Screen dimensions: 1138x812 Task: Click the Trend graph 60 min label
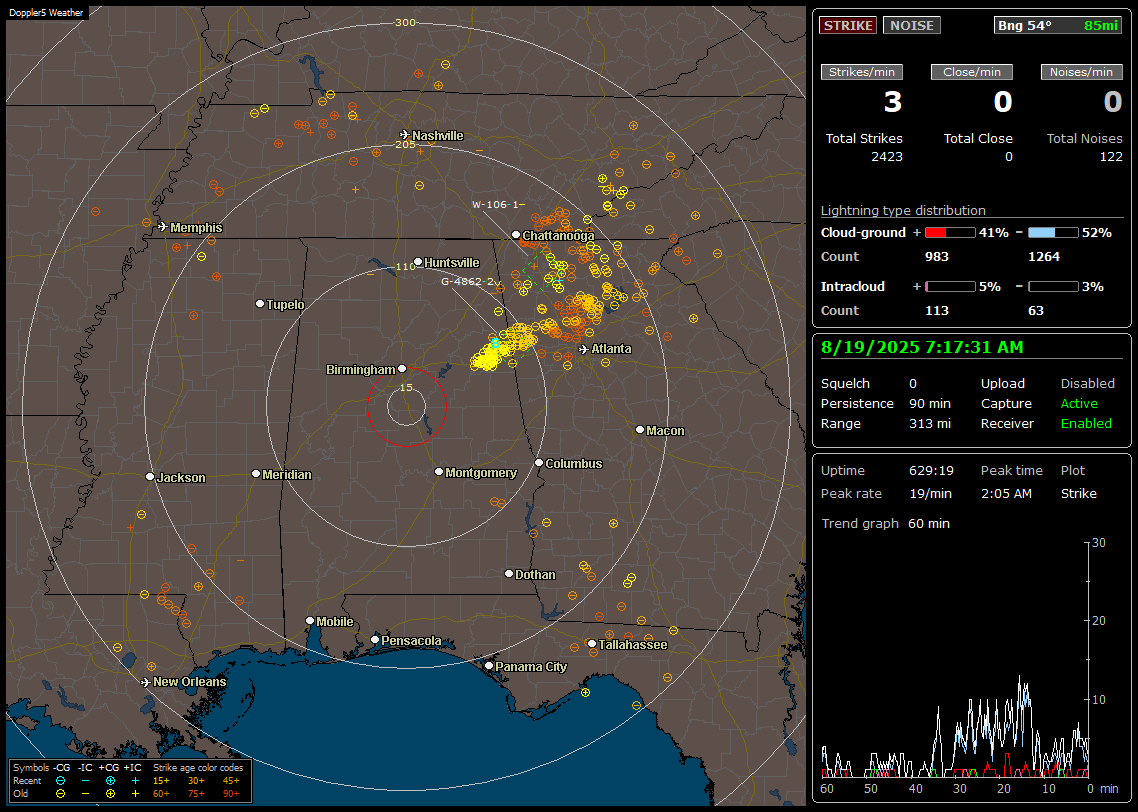tap(885, 523)
